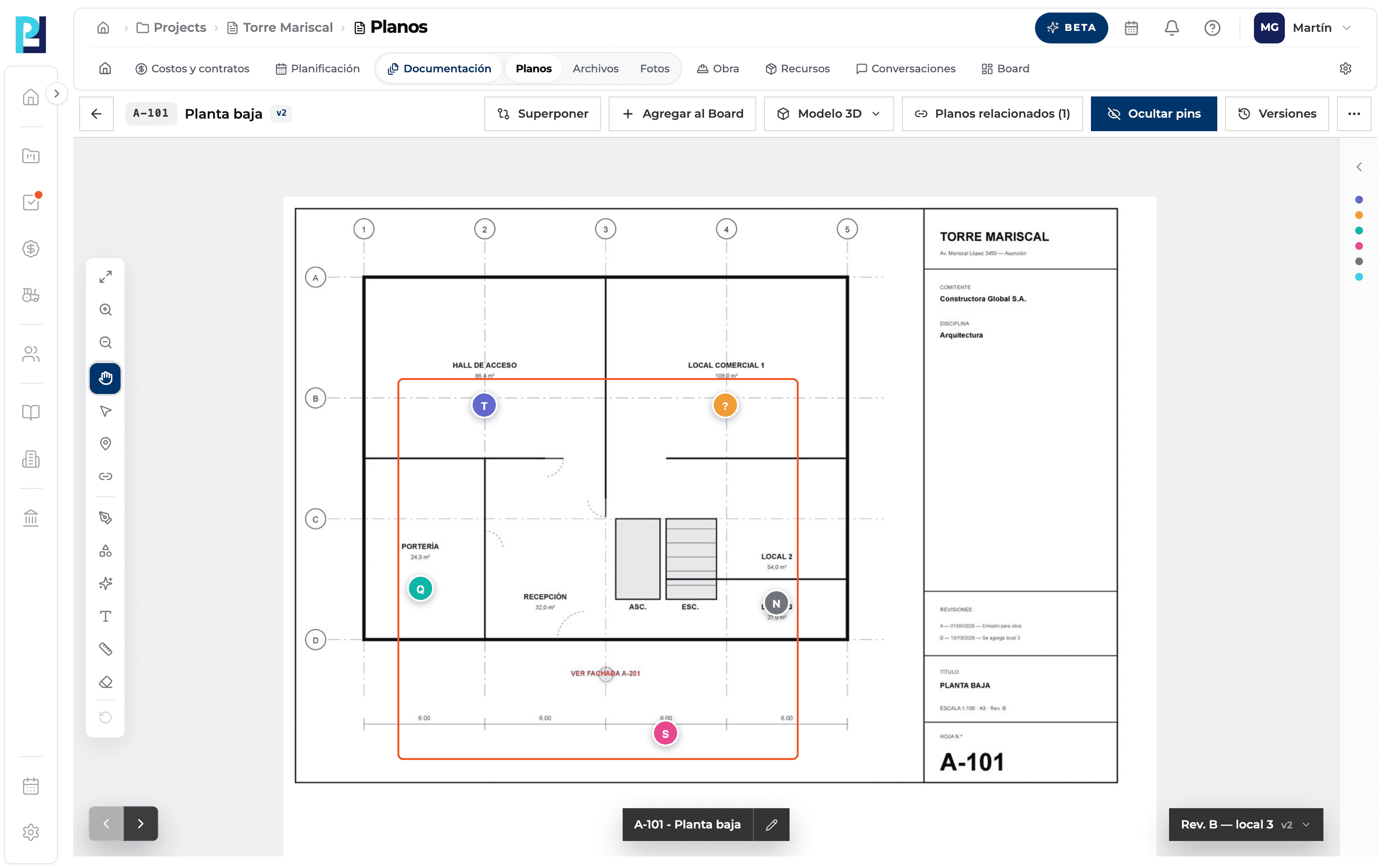This screenshot has height=868, width=1389.
Task: Click the orange pin color dot in side panel
Action: 1359,215
